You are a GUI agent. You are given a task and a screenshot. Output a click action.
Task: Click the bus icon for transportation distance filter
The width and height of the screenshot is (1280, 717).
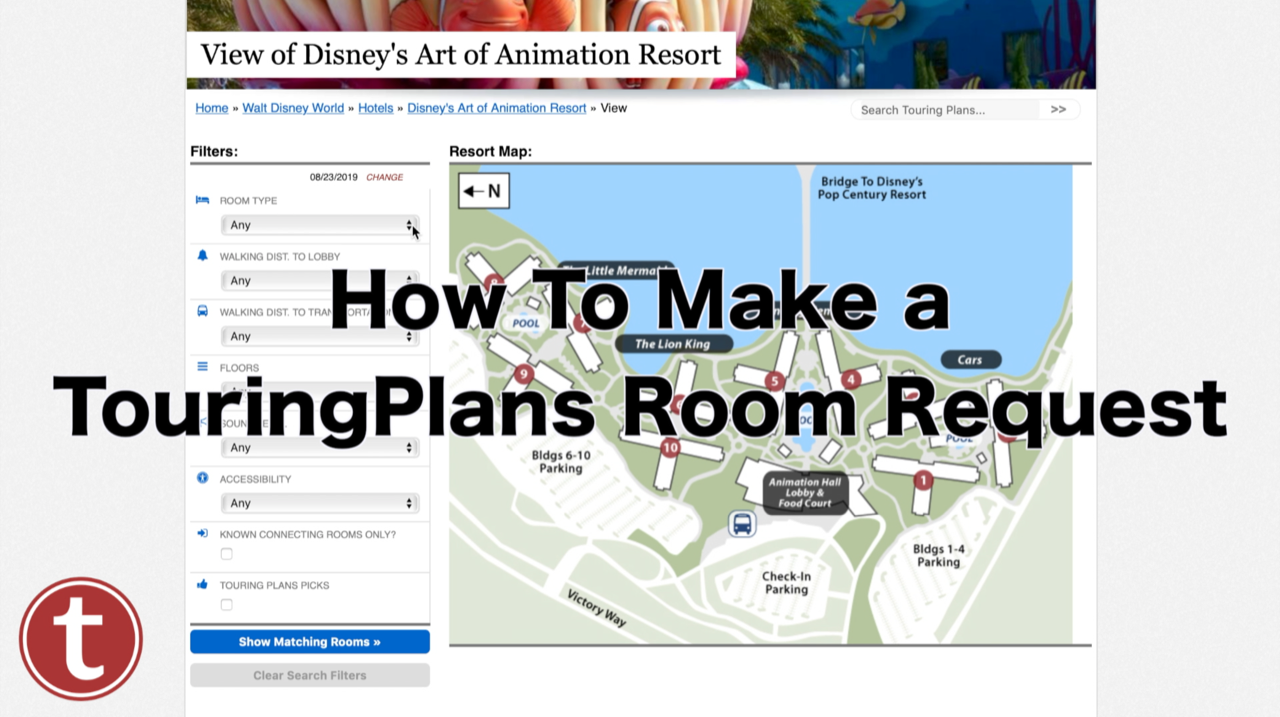pos(202,311)
